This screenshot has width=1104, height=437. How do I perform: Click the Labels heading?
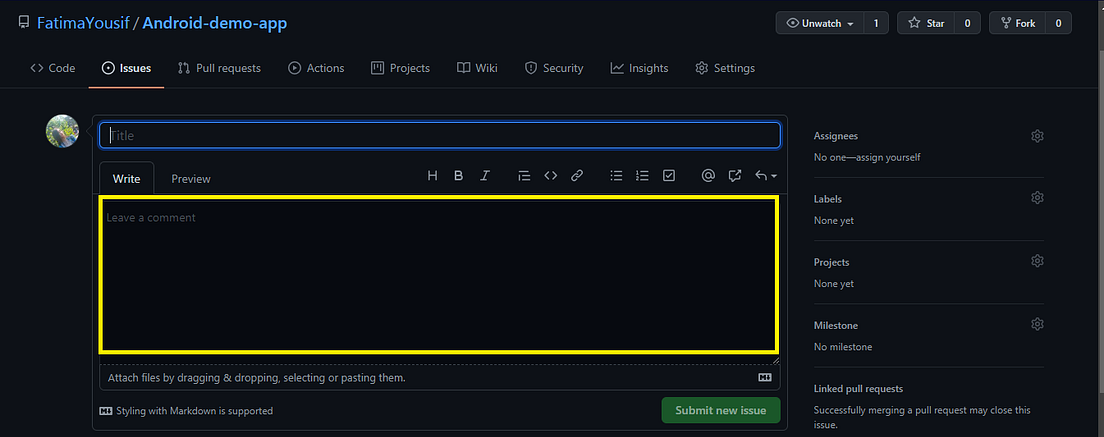click(x=828, y=199)
